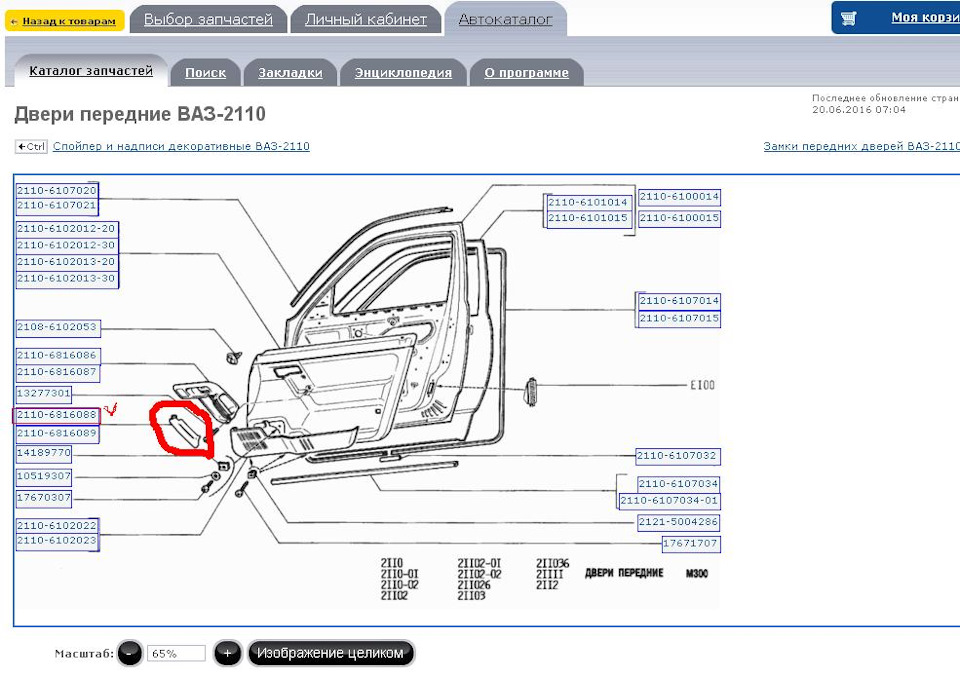Select part number 2110-6107020
The image size is (960, 679).
[56, 190]
